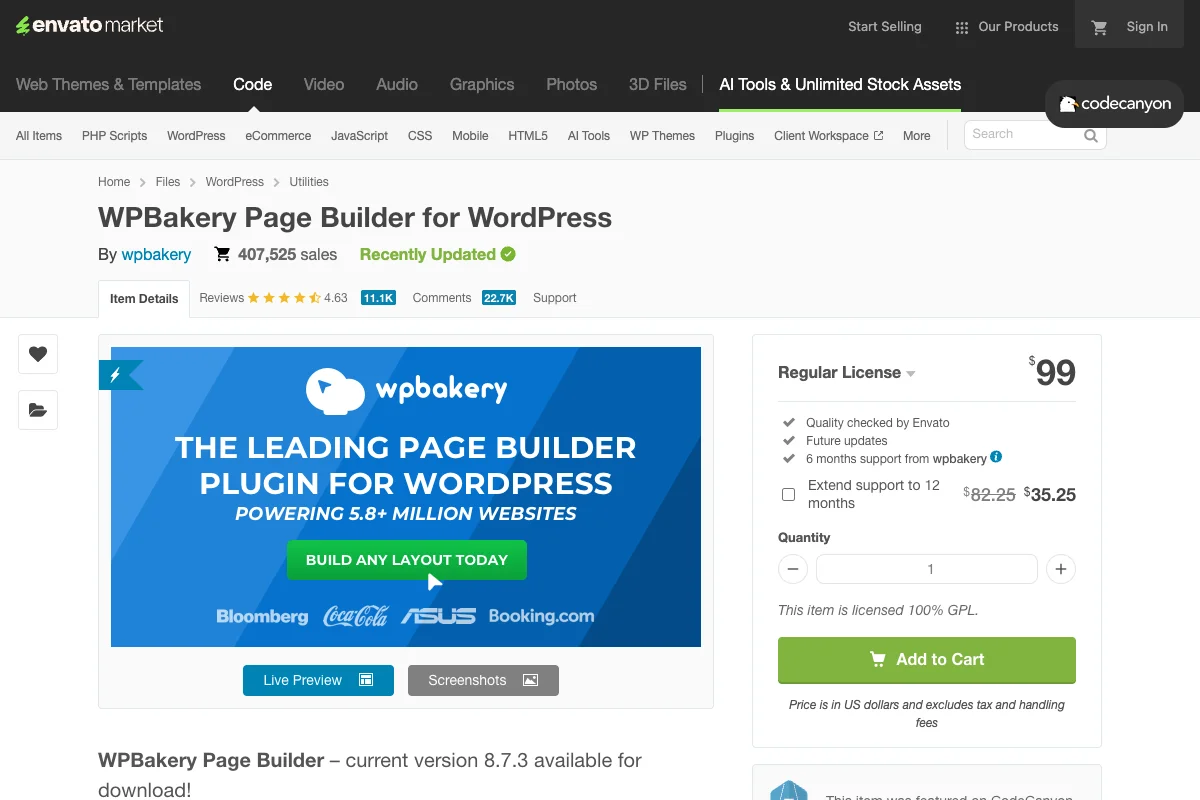Open the WP Themes category link
Screen dimensions: 1200x800
click(662, 136)
